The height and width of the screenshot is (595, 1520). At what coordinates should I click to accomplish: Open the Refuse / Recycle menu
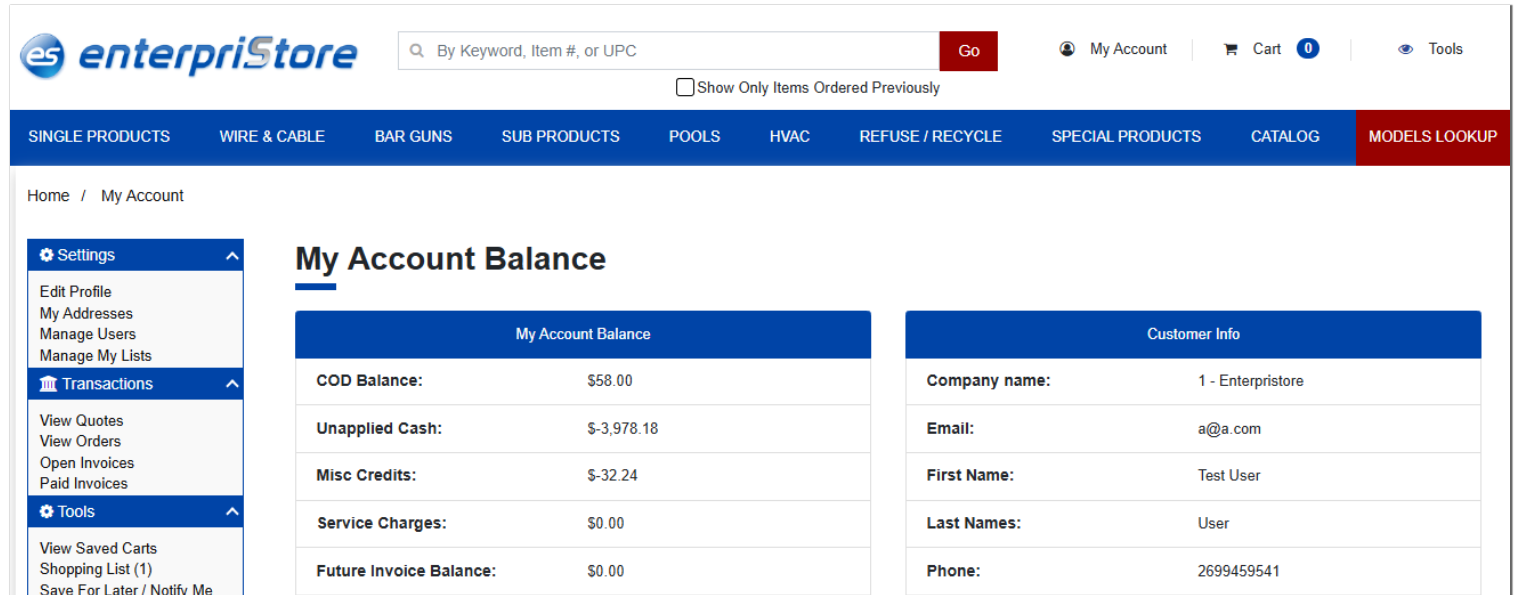pos(930,137)
